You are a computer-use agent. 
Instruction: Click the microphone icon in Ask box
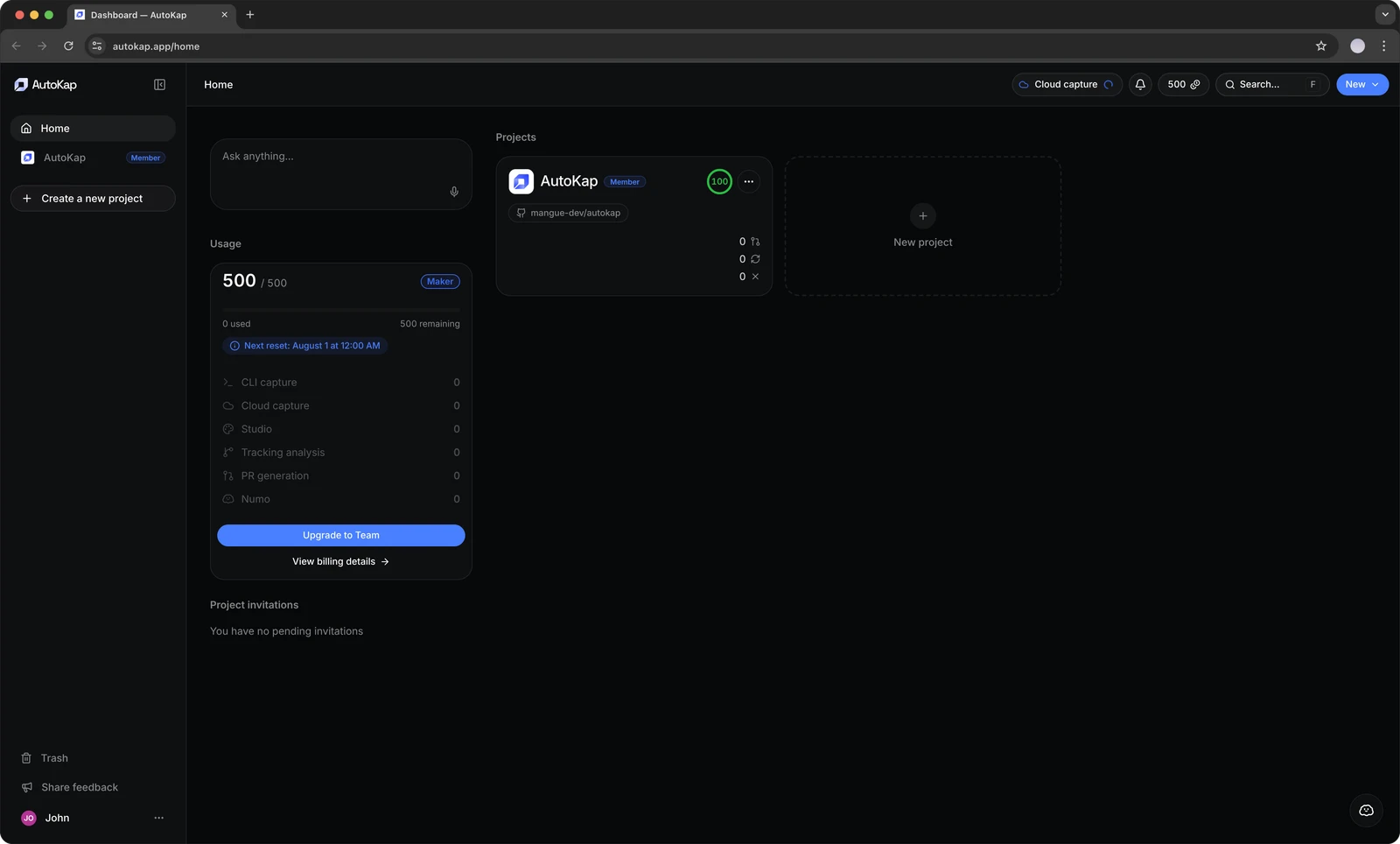(x=454, y=192)
